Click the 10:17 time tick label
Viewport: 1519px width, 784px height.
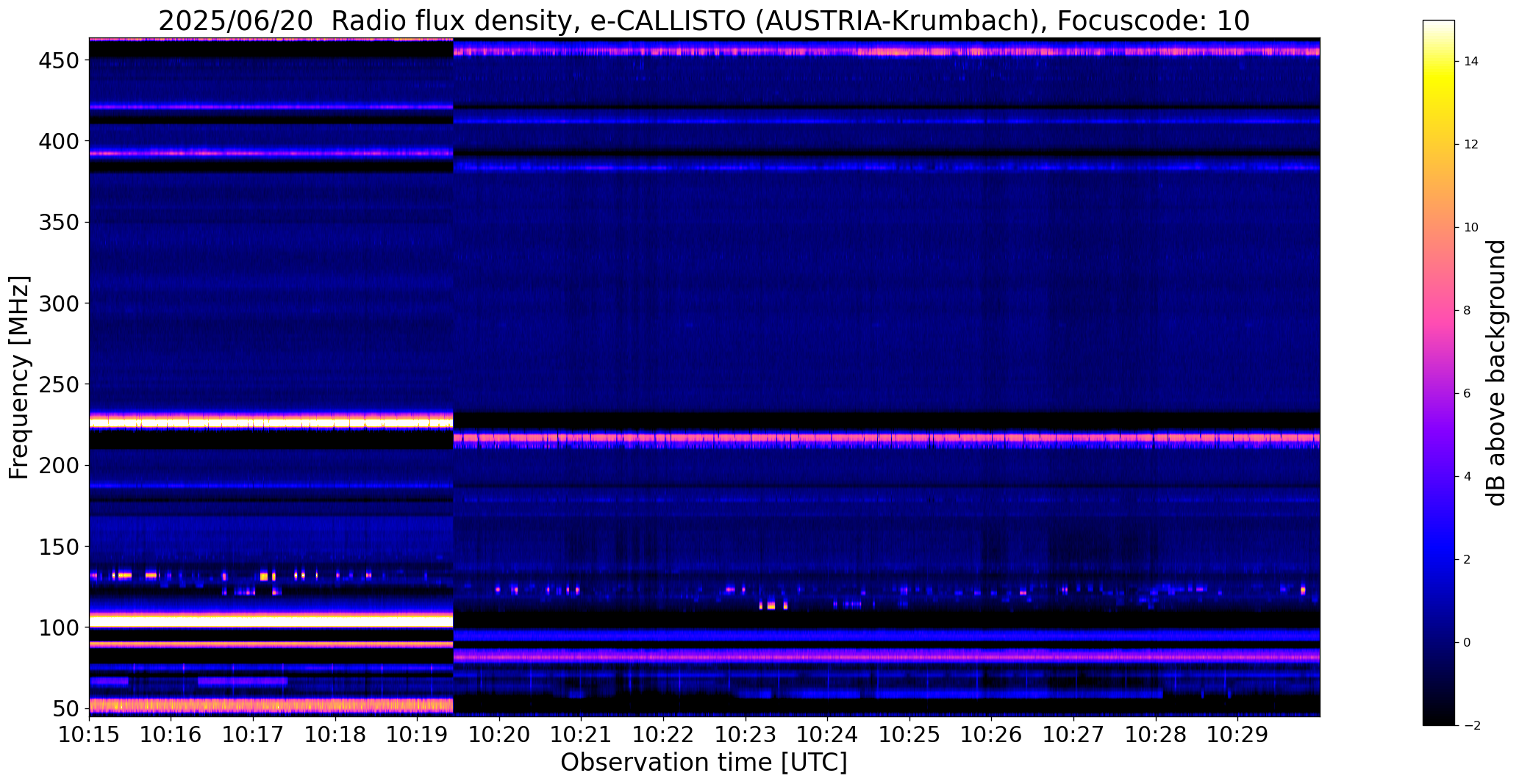[x=254, y=734]
